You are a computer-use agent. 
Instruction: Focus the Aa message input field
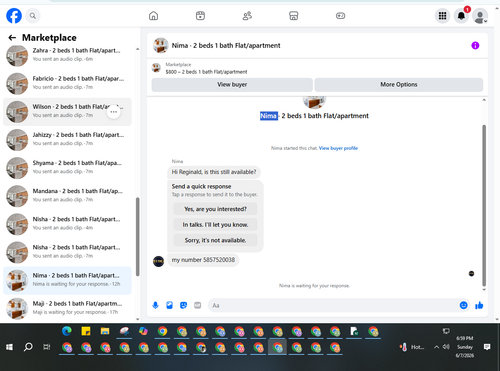[x=333, y=305]
